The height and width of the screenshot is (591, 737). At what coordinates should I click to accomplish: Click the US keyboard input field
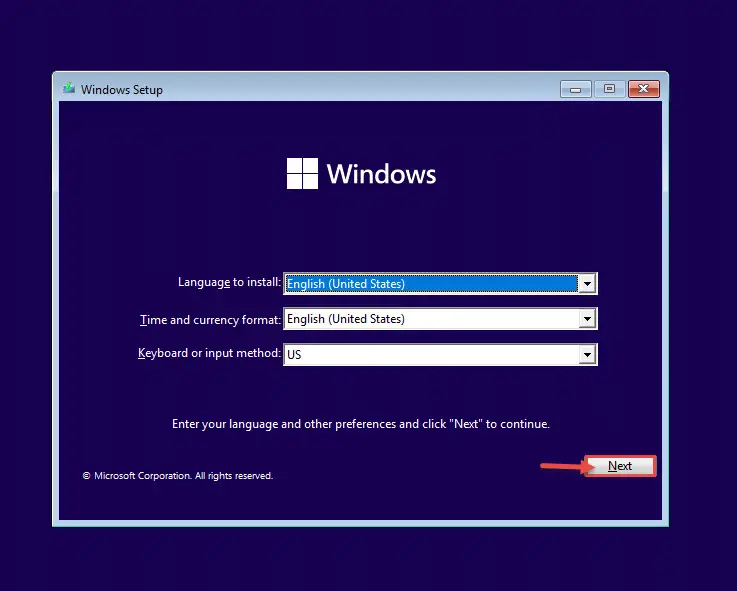point(431,355)
